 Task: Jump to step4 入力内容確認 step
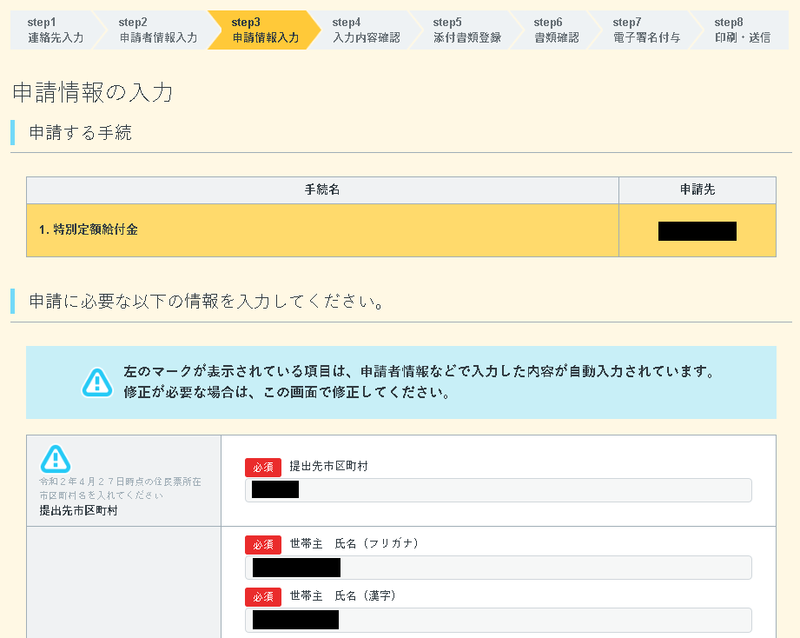366,30
